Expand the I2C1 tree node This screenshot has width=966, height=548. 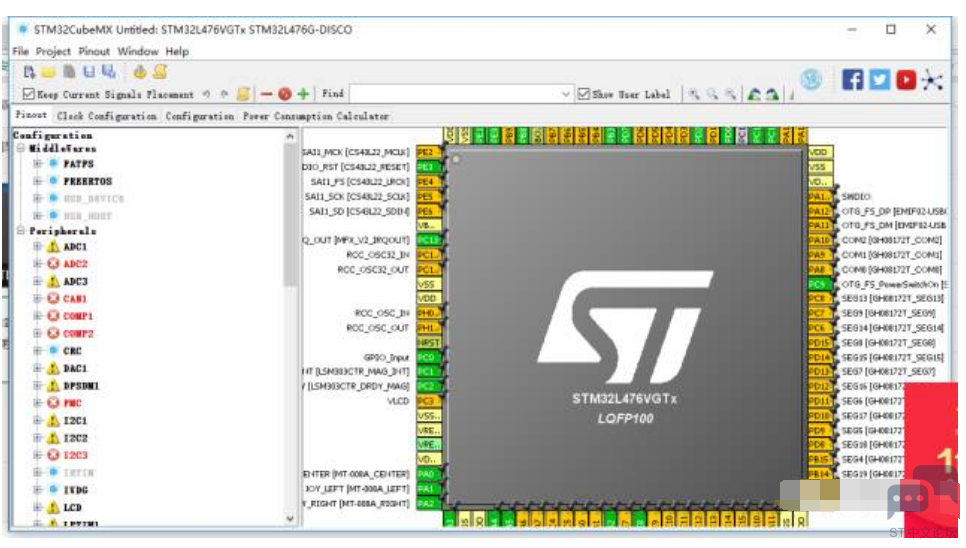pyautogui.click(x=38, y=421)
